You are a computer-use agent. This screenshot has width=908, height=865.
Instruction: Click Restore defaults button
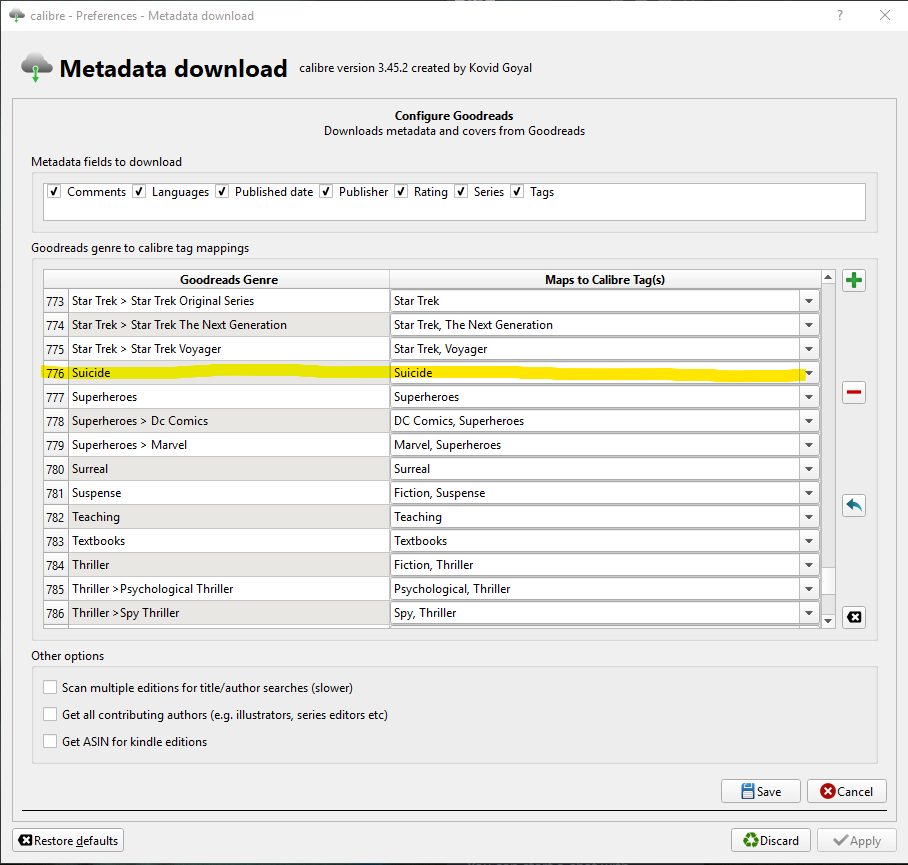tap(68, 841)
